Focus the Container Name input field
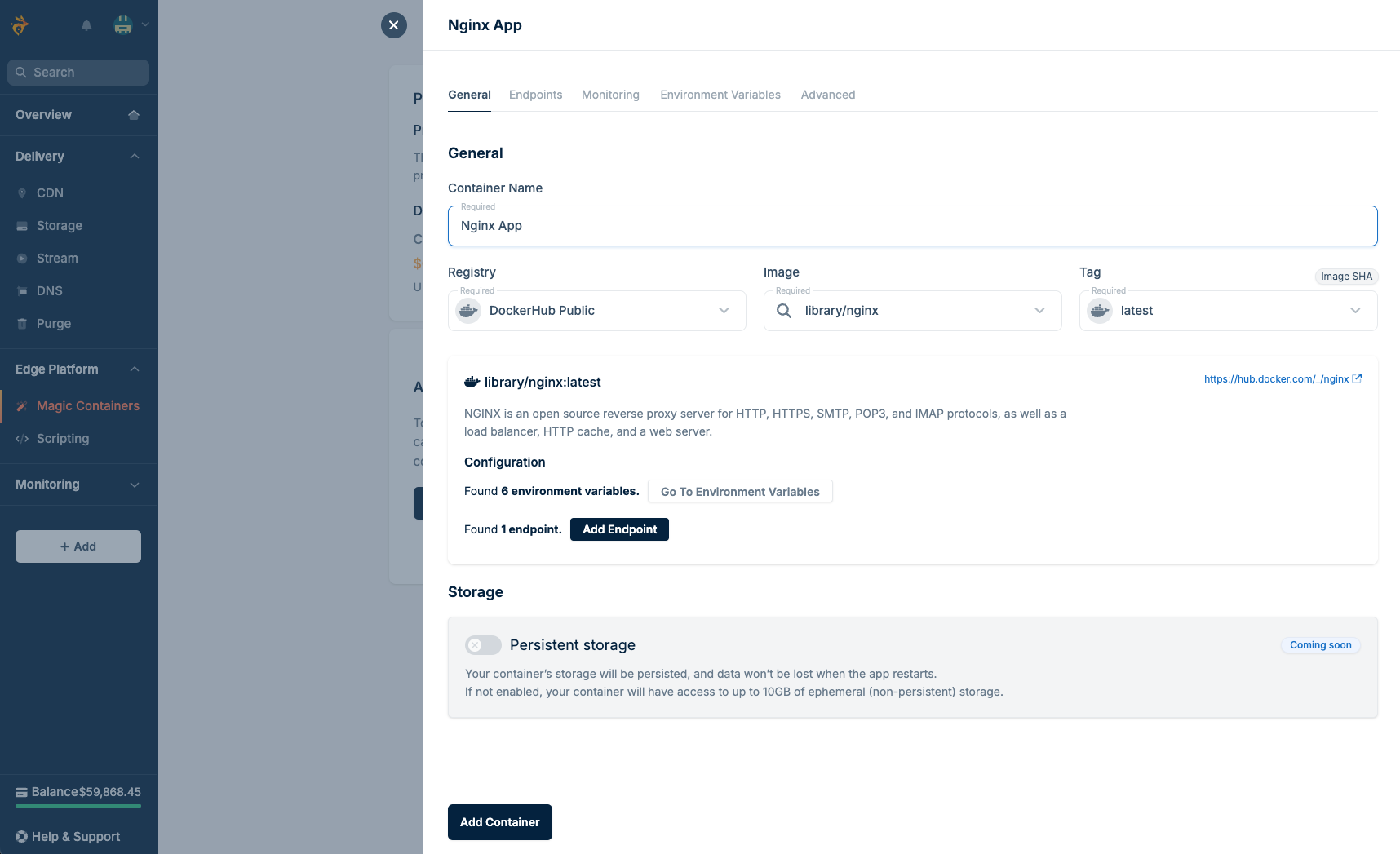 [x=913, y=226]
